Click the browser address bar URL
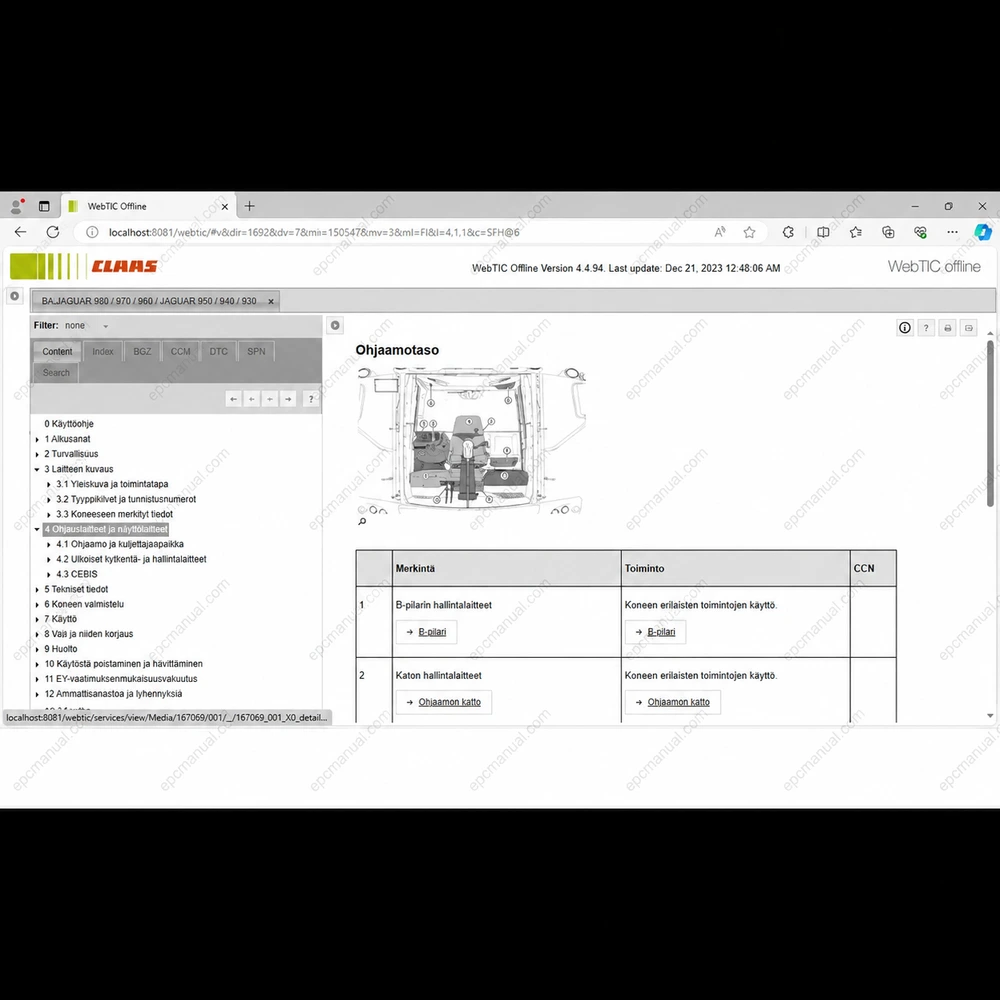This screenshot has width=1000, height=1000. [x=314, y=233]
